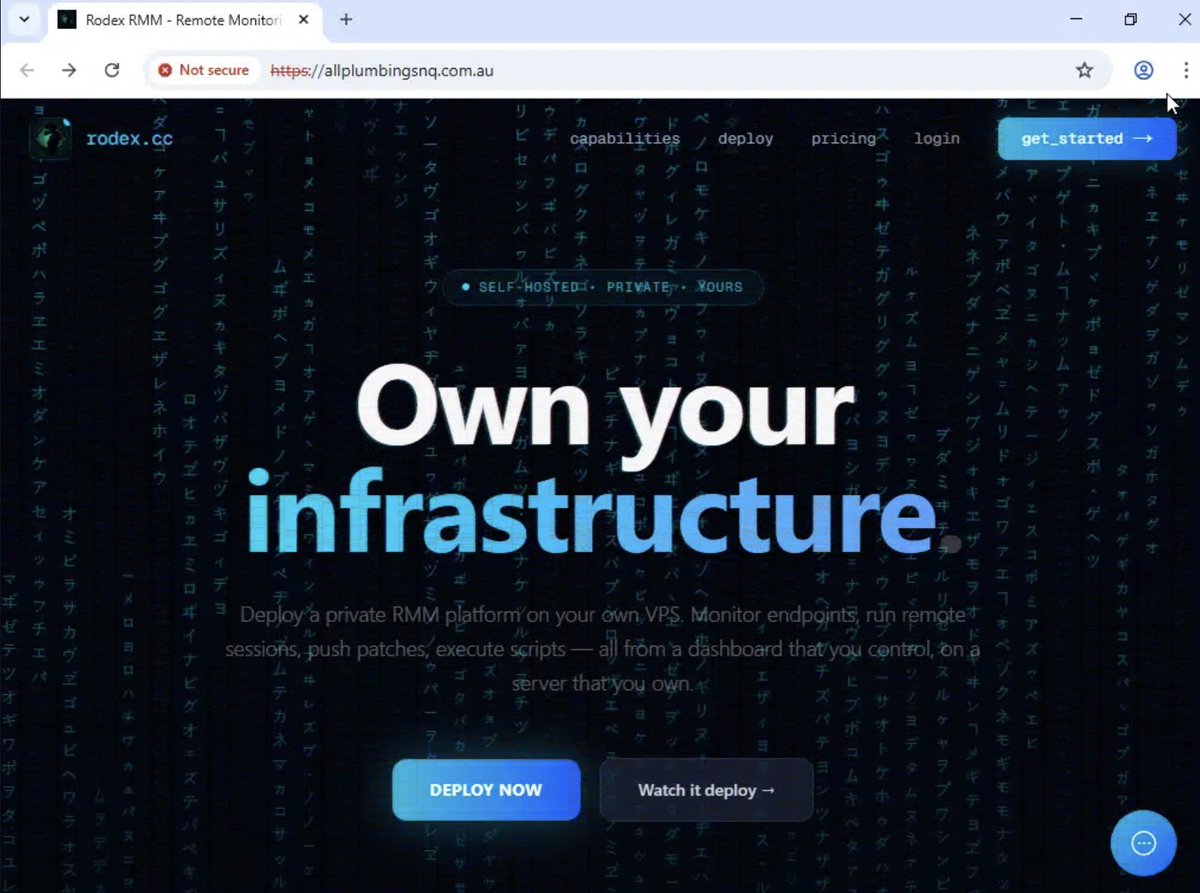Minimize the browser window
This screenshot has width=1200, height=893.
pyautogui.click(x=1076, y=19)
